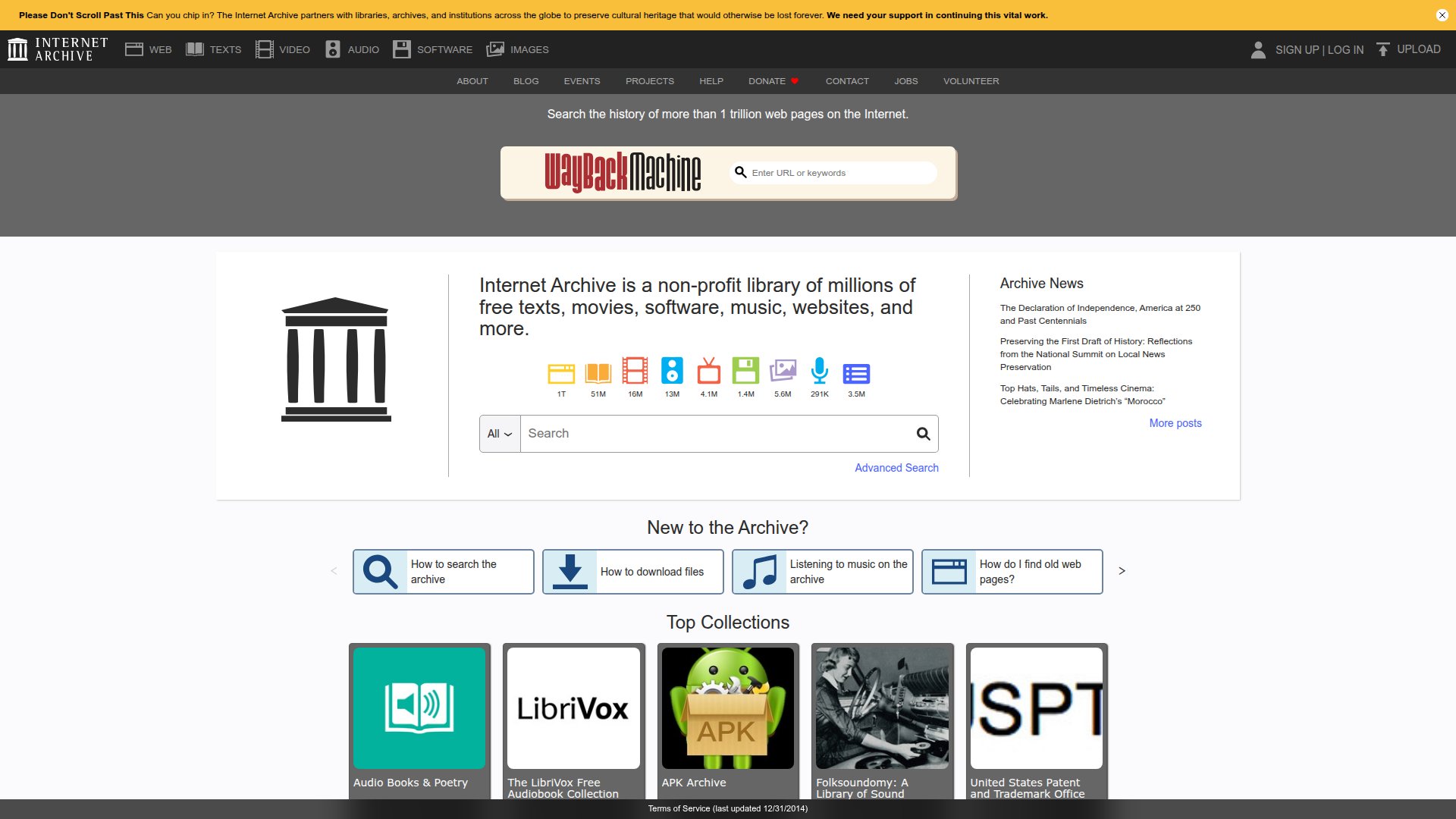
Task: Select the red film icon labeled 16M
Action: (x=635, y=371)
